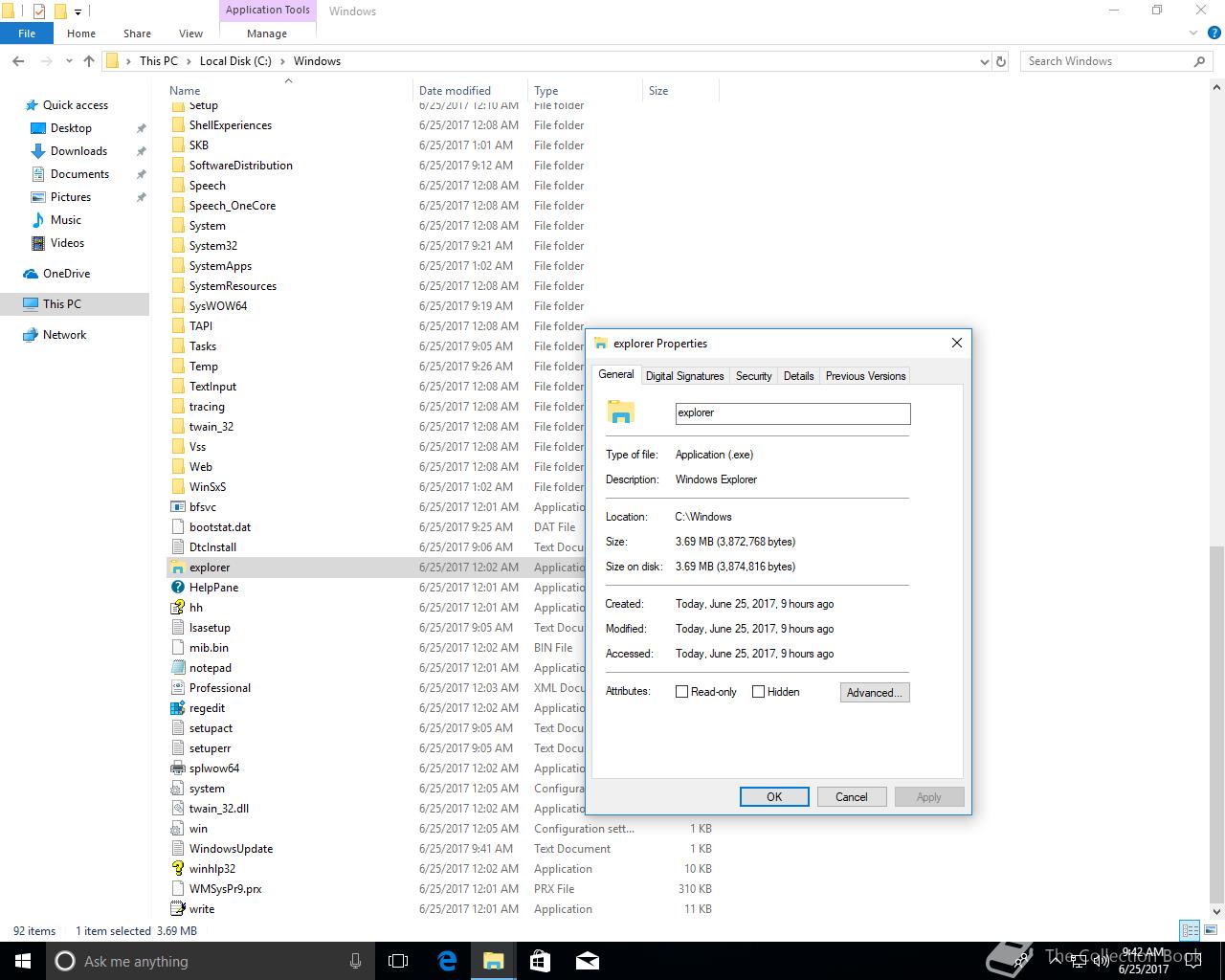
Task: Tick the Hidden attribute checkbox
Action: (x=759, y=692)
